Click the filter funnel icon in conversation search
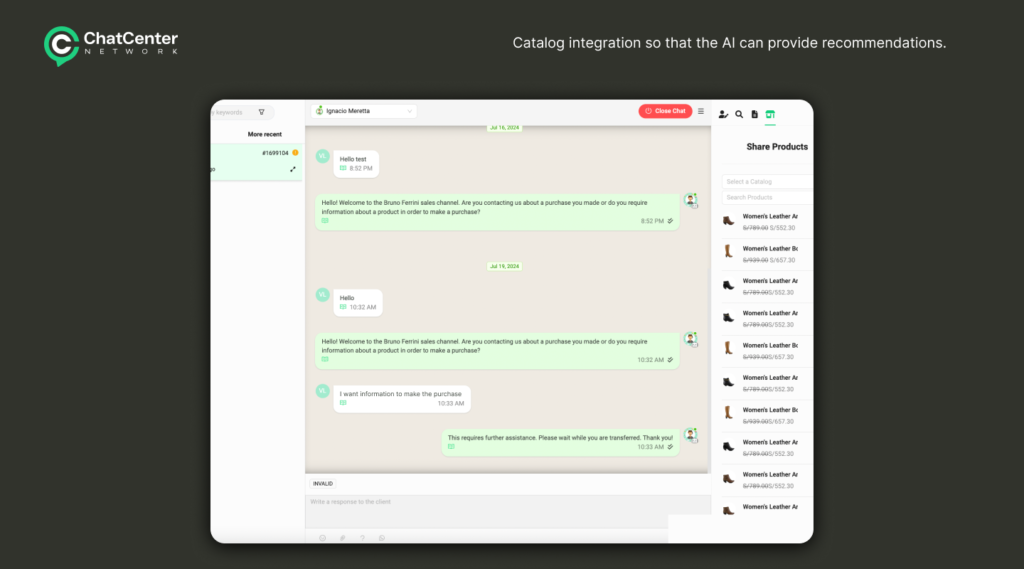 pyautogui.click(x=262, y=112)
